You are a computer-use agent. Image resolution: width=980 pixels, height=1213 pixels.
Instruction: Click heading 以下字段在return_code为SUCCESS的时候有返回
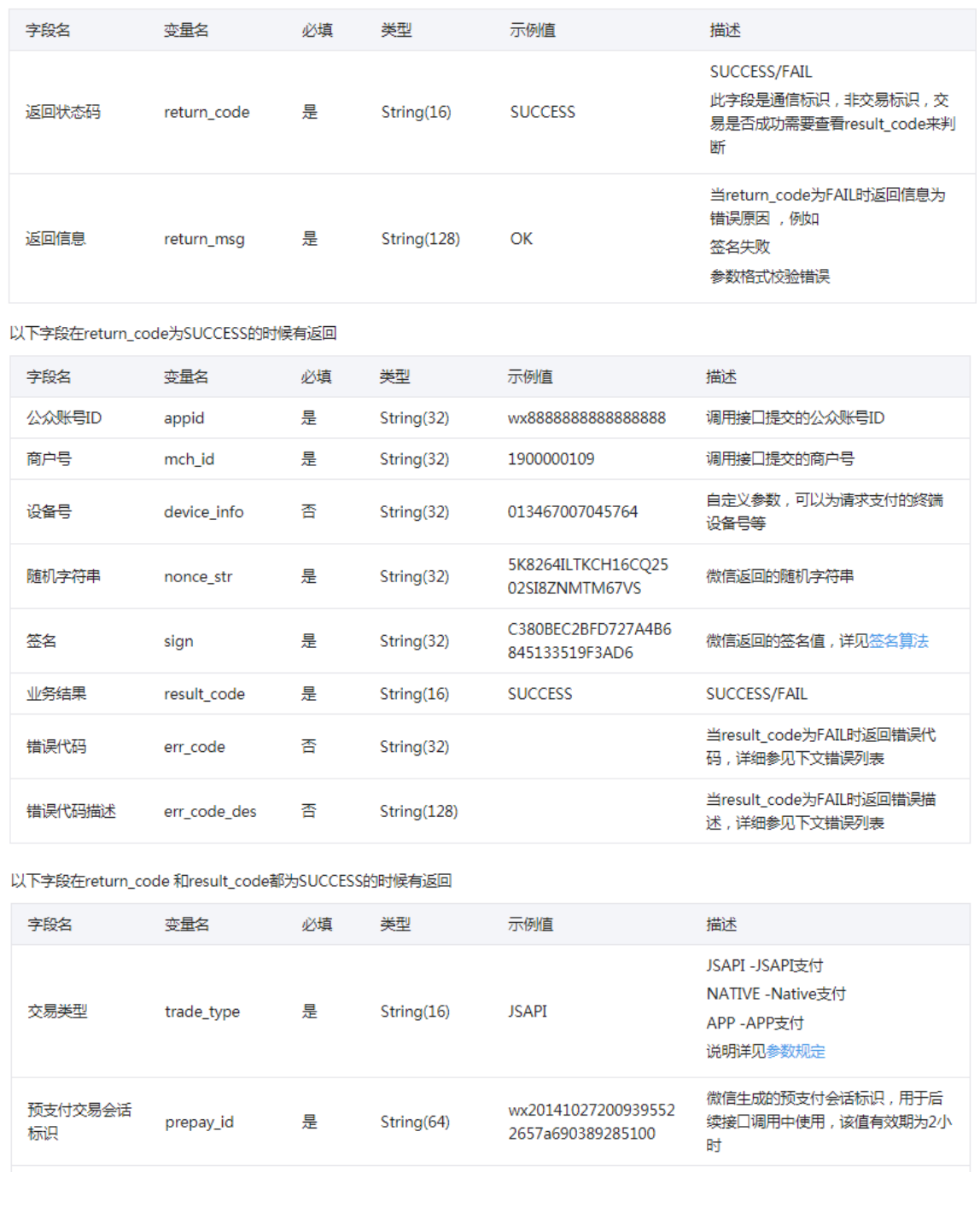click(173, 334)
